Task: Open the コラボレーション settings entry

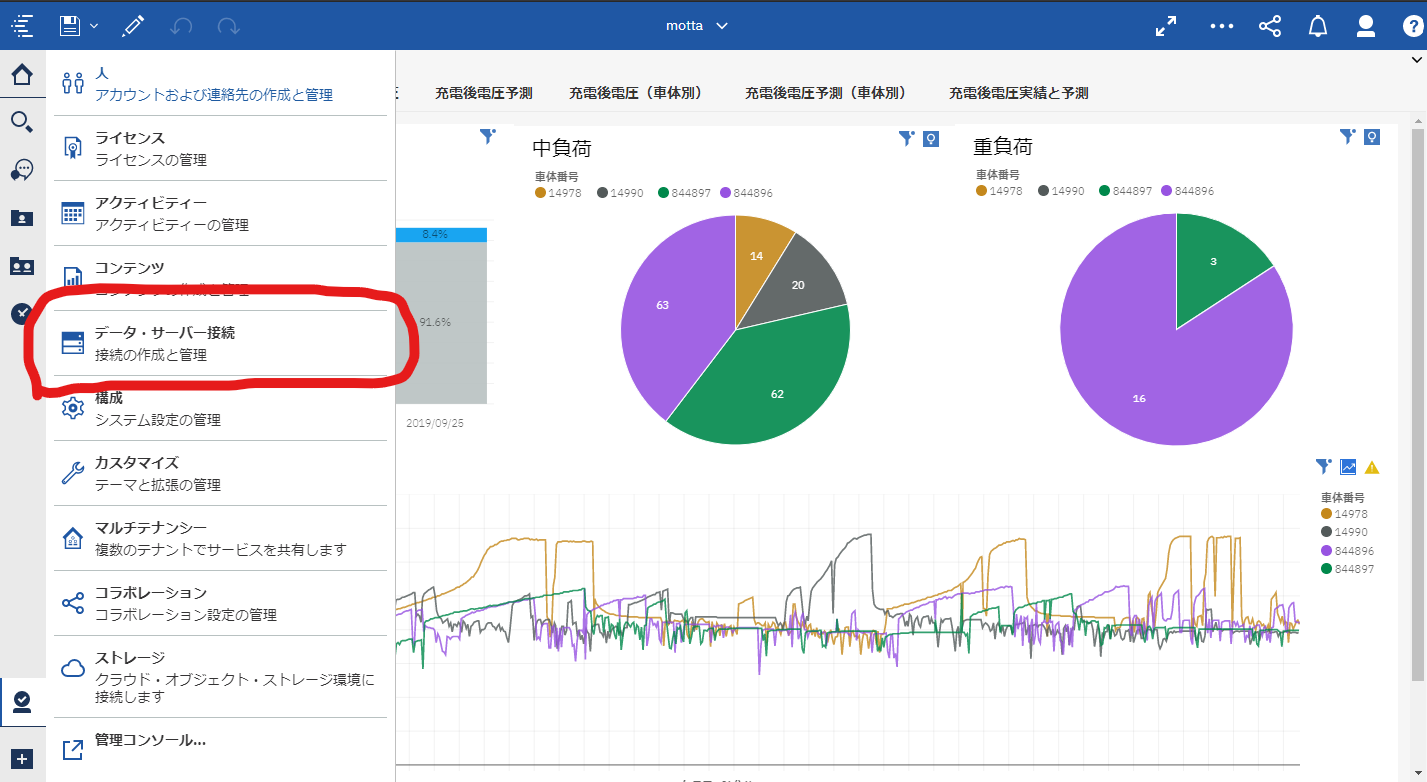Action: 220,603
